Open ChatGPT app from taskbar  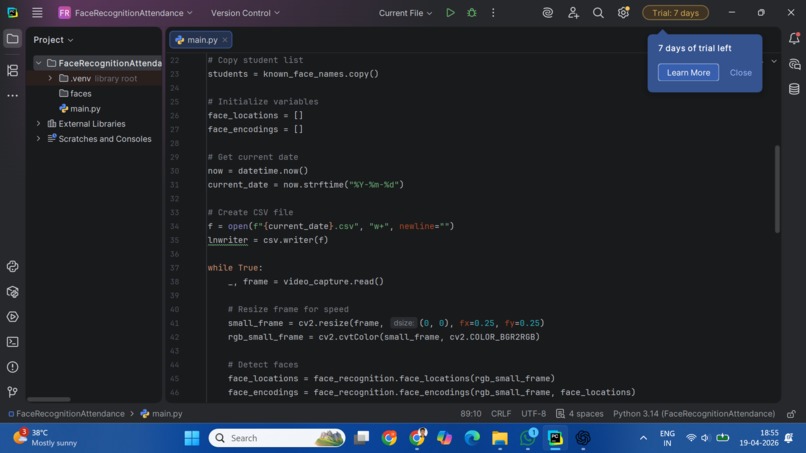tap(582, 438)
